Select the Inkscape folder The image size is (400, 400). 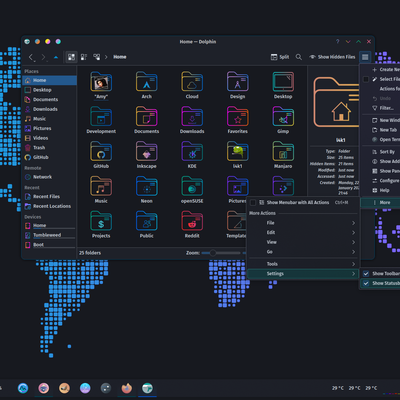point(146,155)
